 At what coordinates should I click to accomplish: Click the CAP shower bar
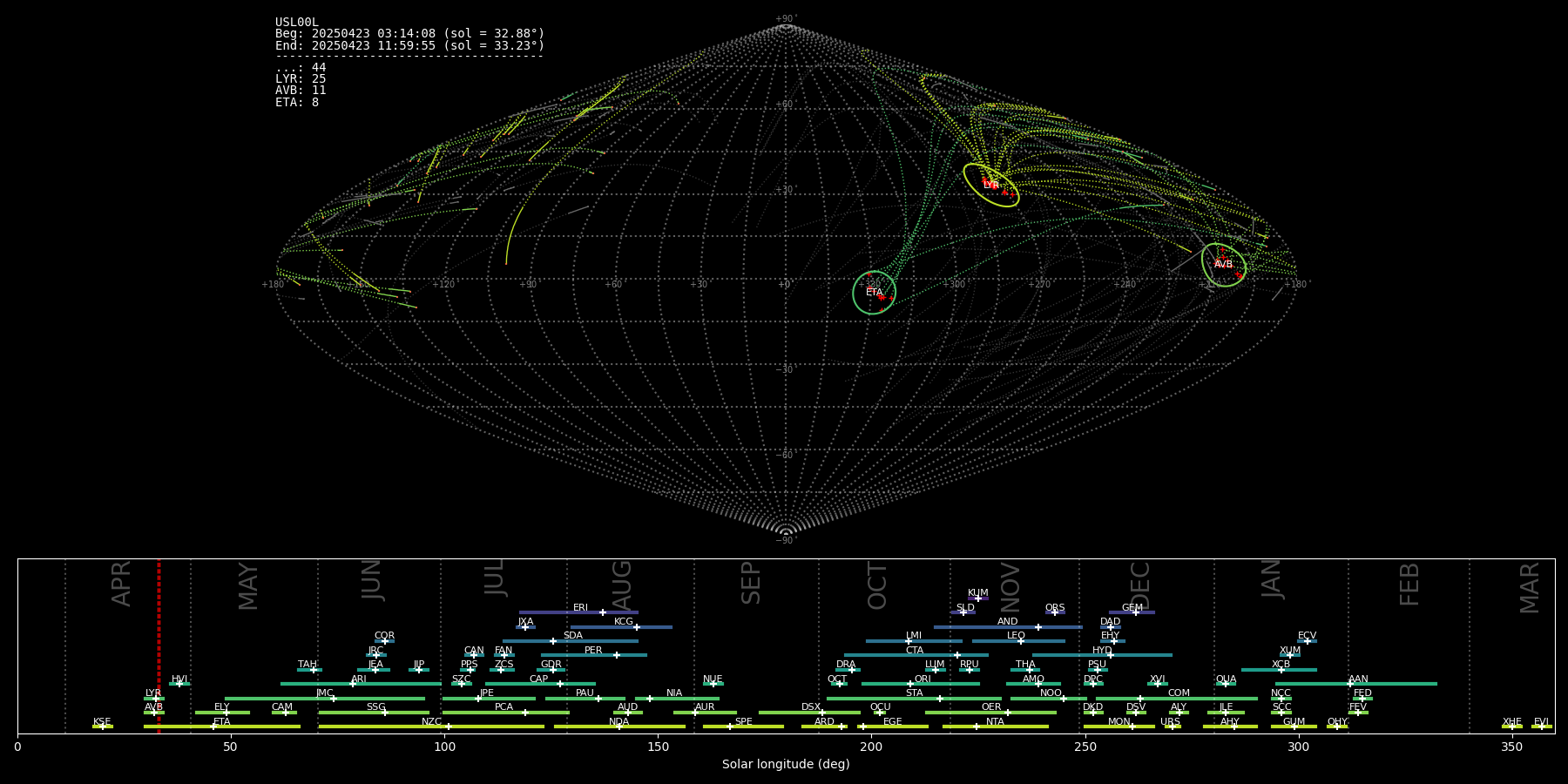[540, 684]
